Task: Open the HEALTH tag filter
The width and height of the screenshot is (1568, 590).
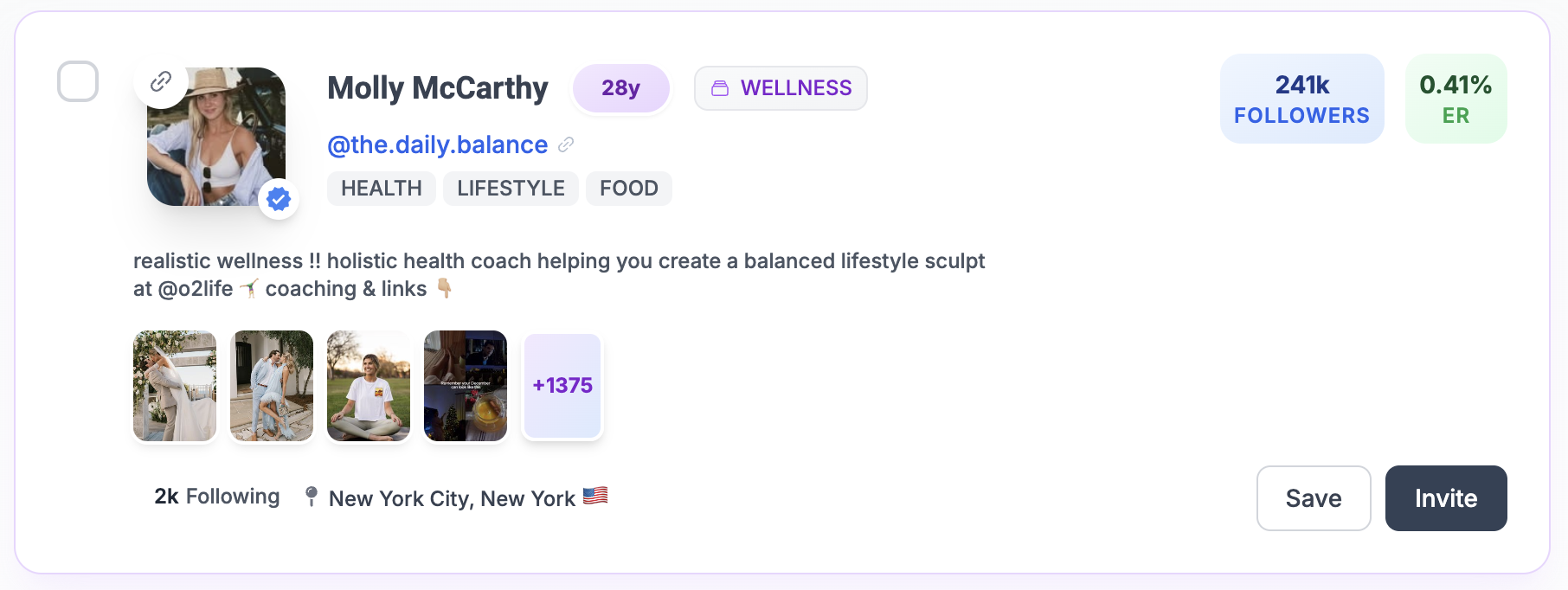Action: click(381, 188)
